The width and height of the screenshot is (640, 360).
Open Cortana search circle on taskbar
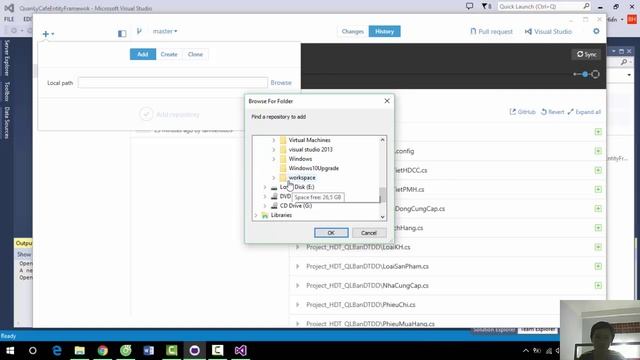33,351
